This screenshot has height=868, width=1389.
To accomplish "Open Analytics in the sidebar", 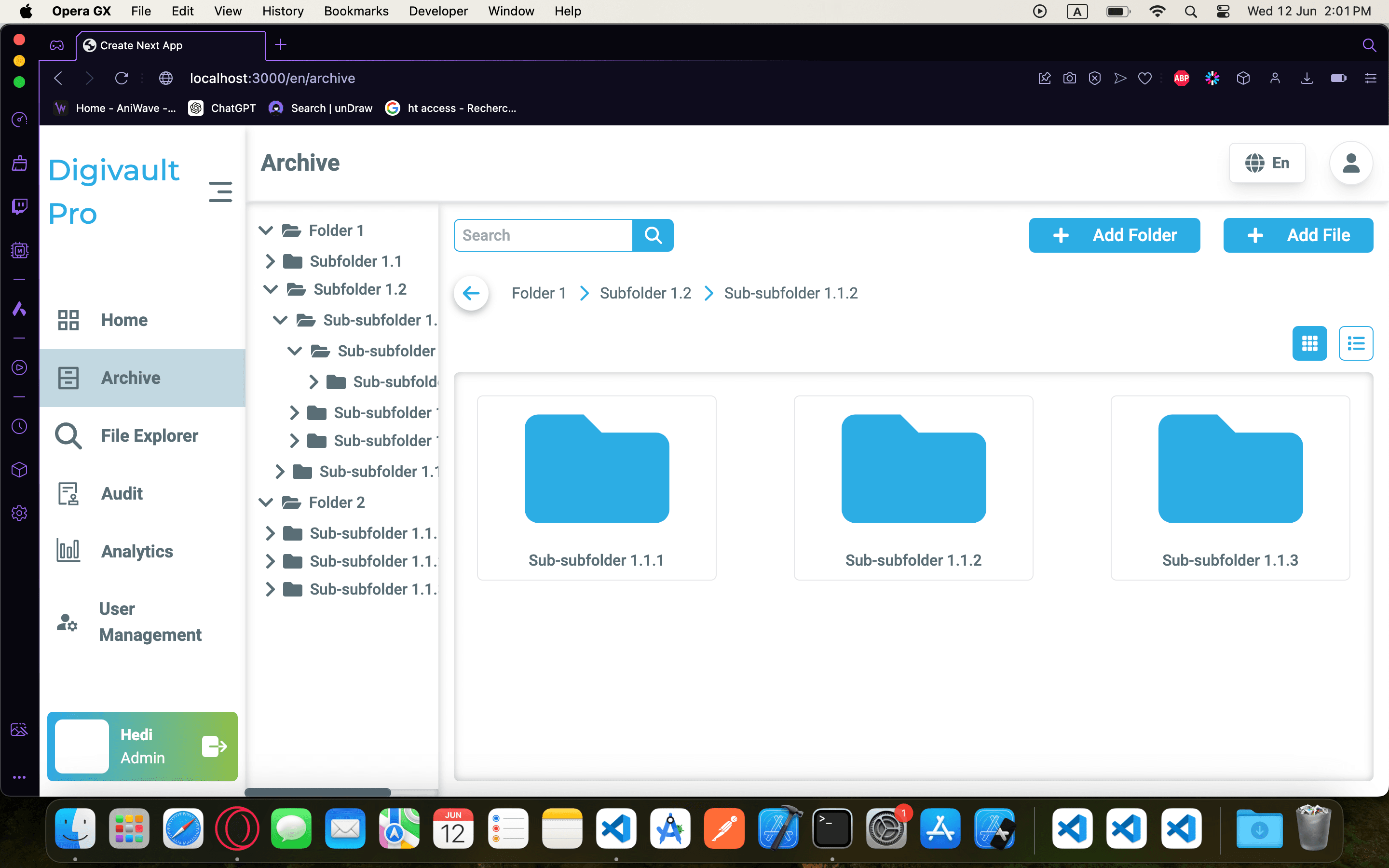I will (137, 551).
